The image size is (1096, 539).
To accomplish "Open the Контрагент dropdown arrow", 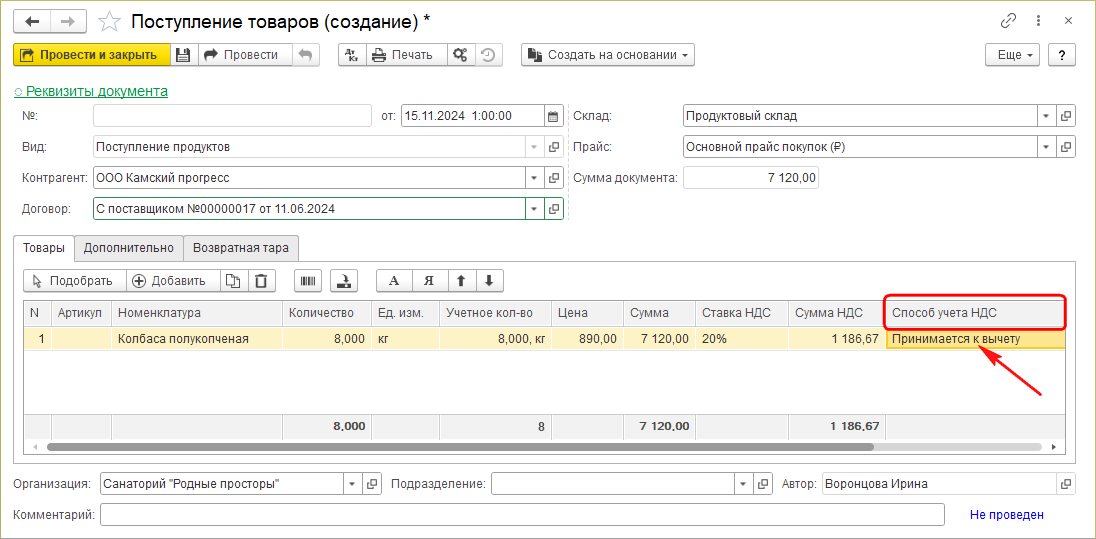I will (533, 178).
